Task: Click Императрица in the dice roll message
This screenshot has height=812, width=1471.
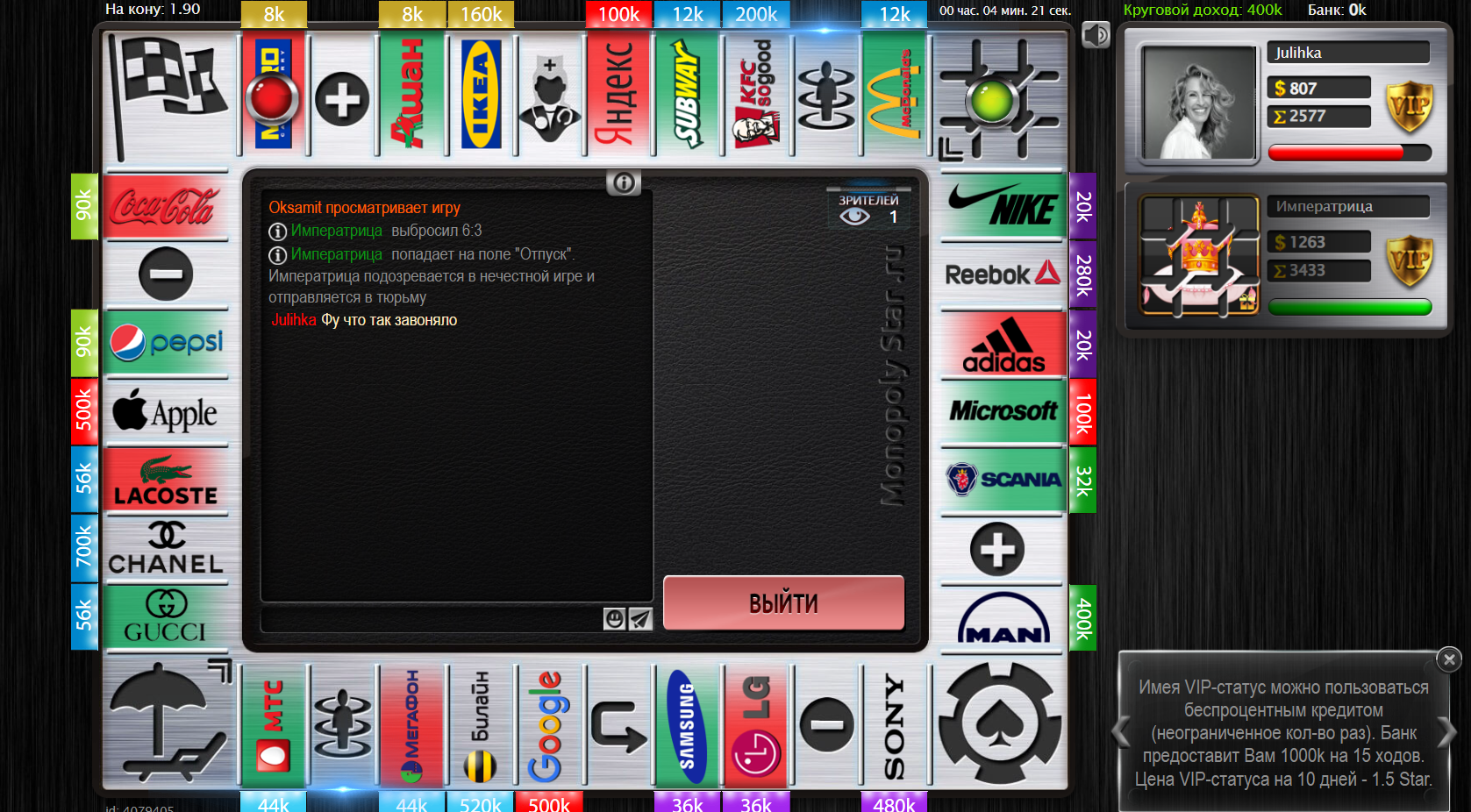Action: 336,231
